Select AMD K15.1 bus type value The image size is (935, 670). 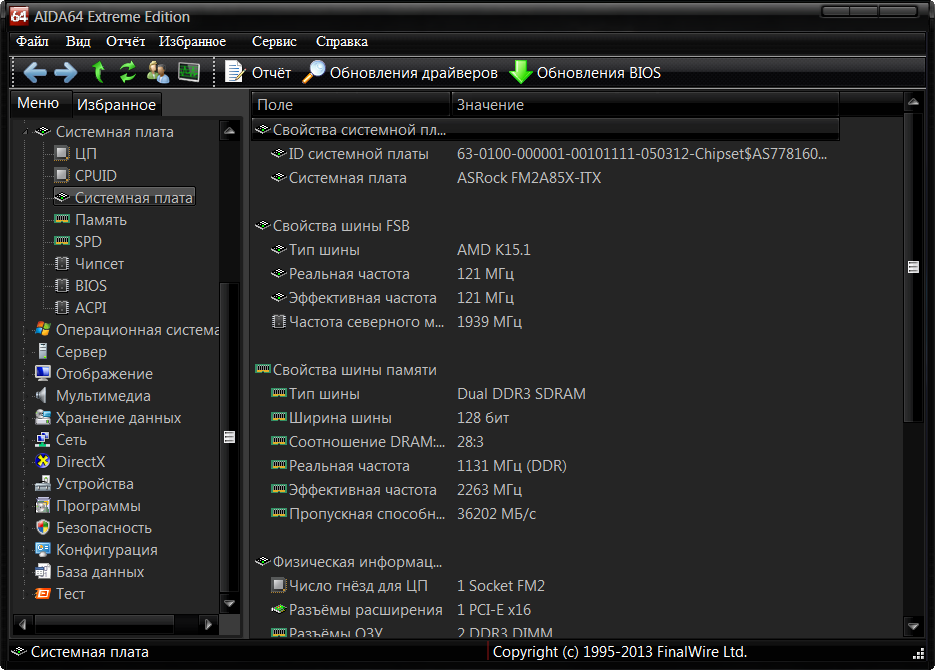494,250
